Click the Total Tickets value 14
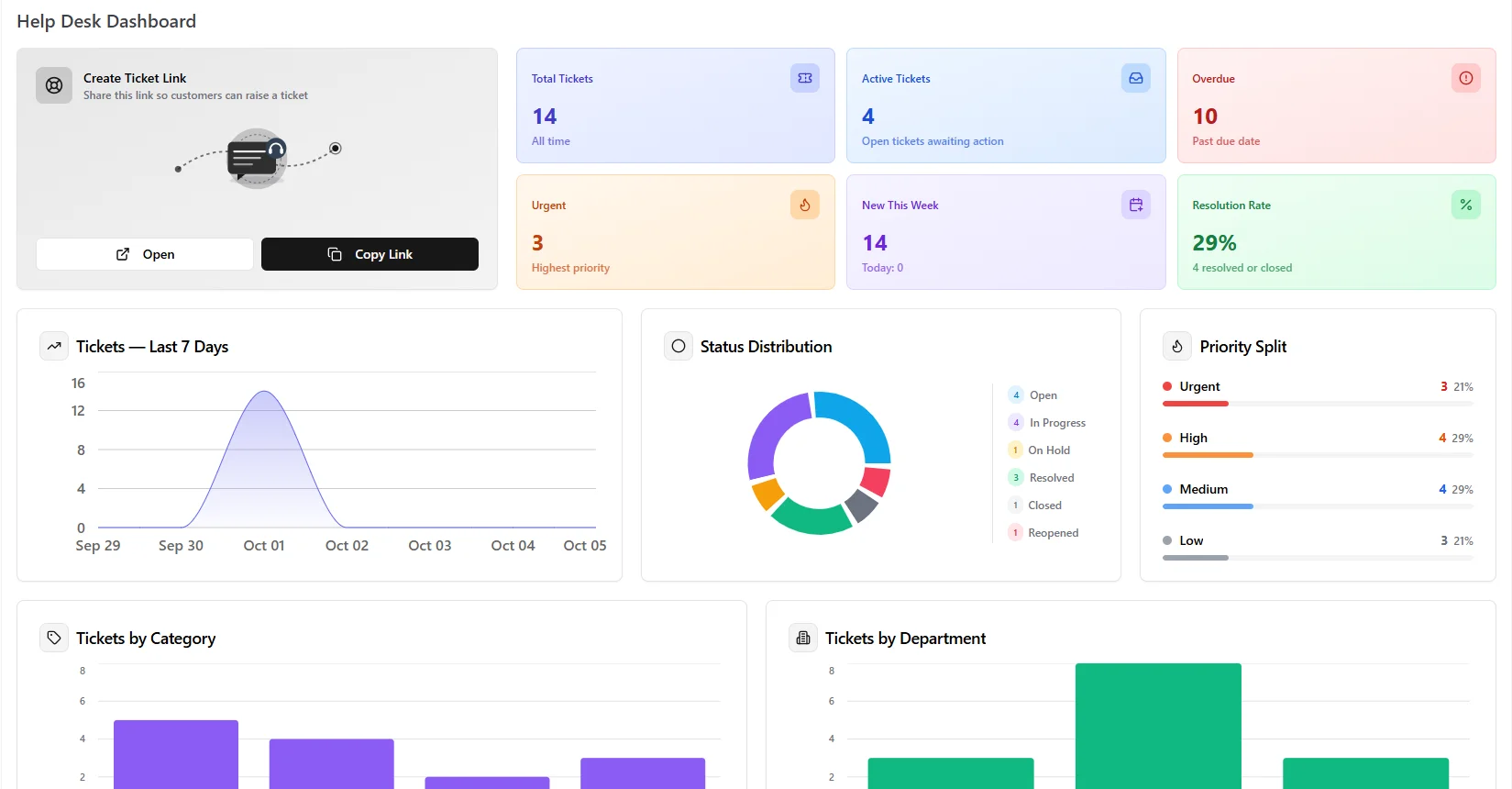The image size is (1512, 789). (545, 117)
